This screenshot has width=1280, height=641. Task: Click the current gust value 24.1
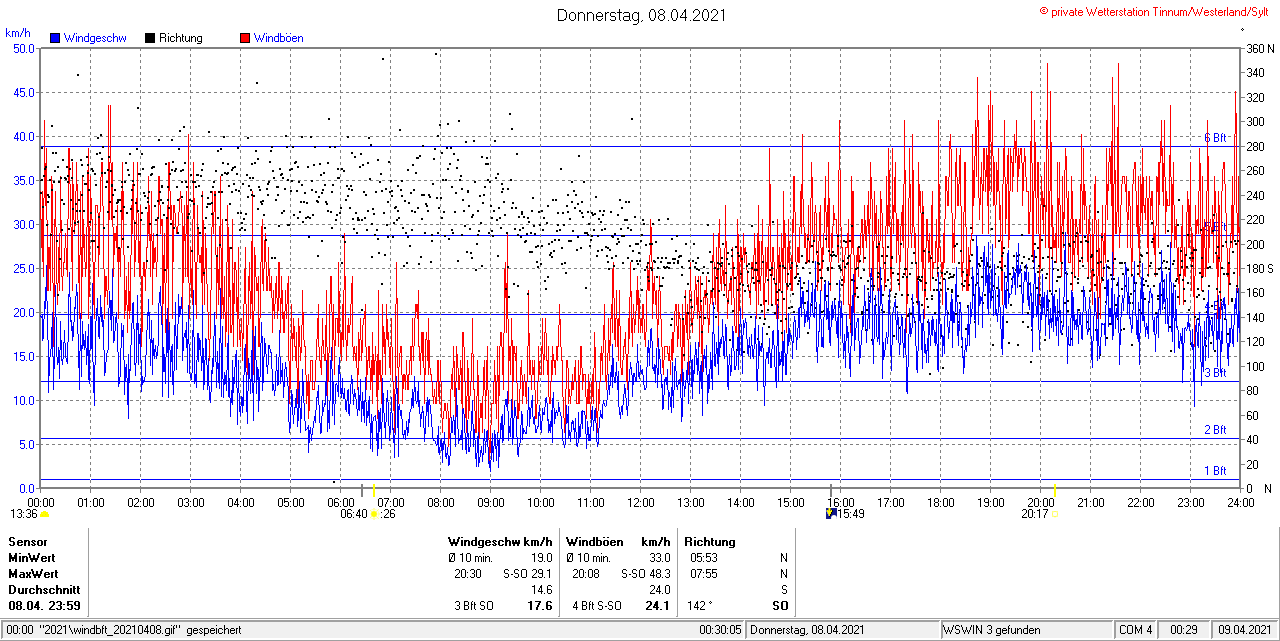659,606
